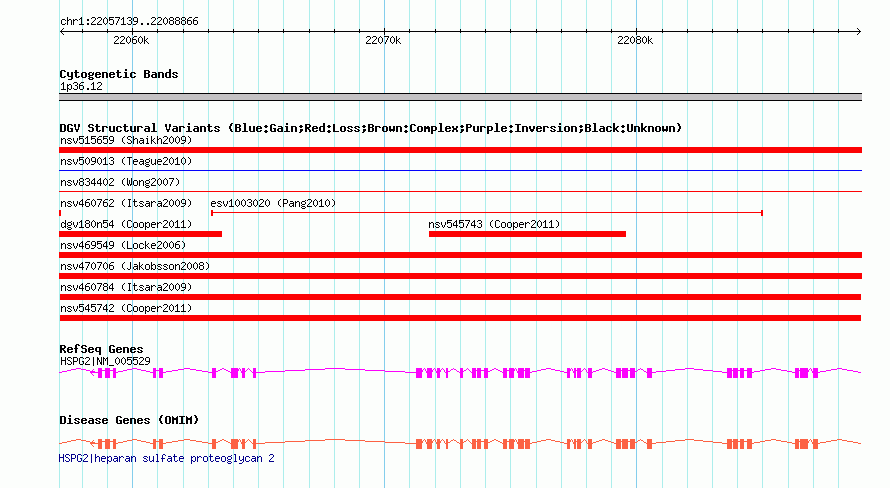Click the gray 1p36.12 cytogenetic band bar

point(460,97)
